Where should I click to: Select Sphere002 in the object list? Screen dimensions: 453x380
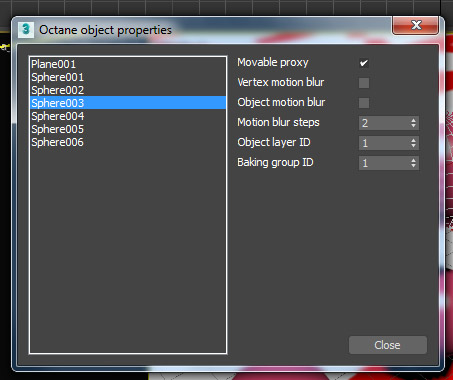[x=128, y=90]
